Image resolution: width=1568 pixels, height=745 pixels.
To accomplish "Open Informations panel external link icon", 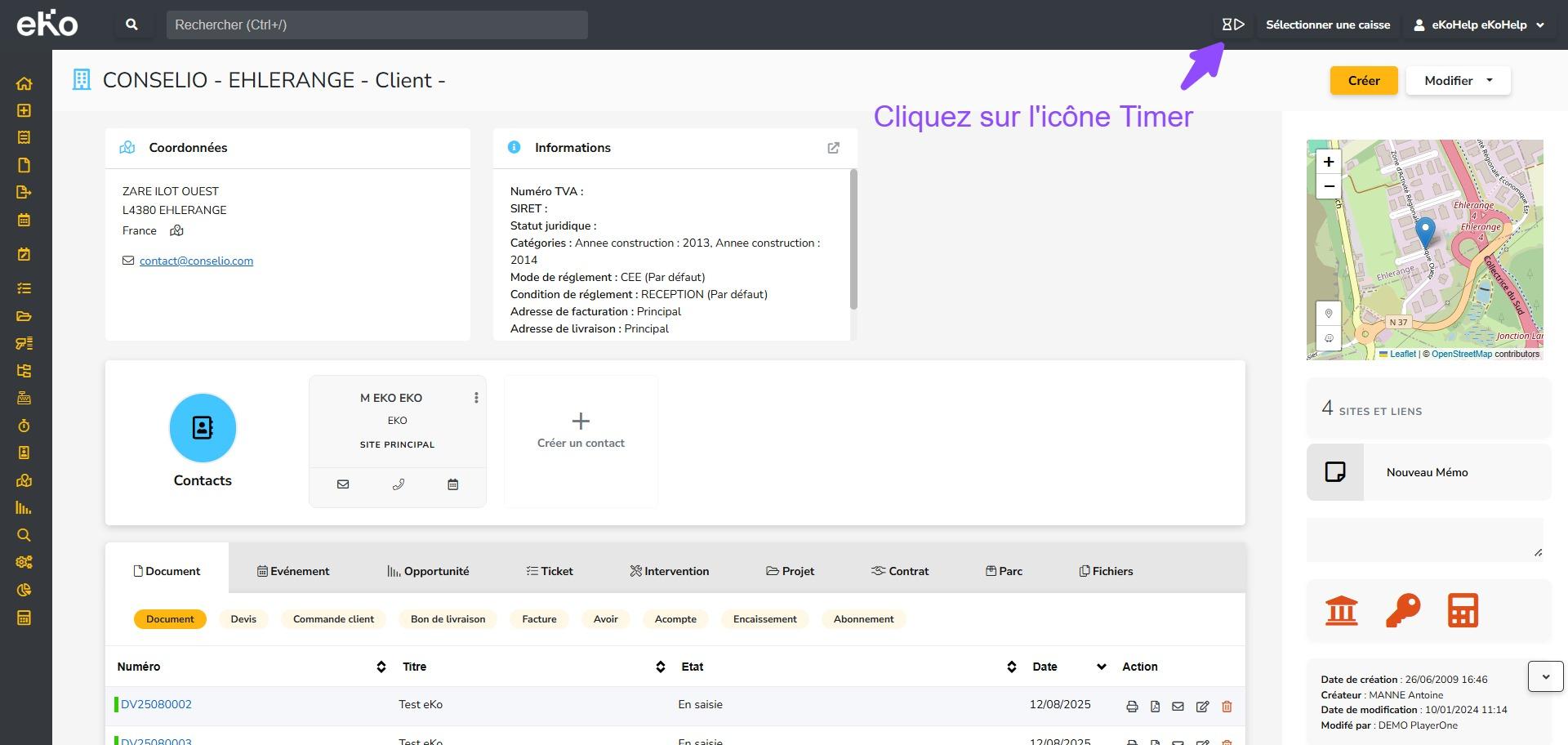I will 833,148.
